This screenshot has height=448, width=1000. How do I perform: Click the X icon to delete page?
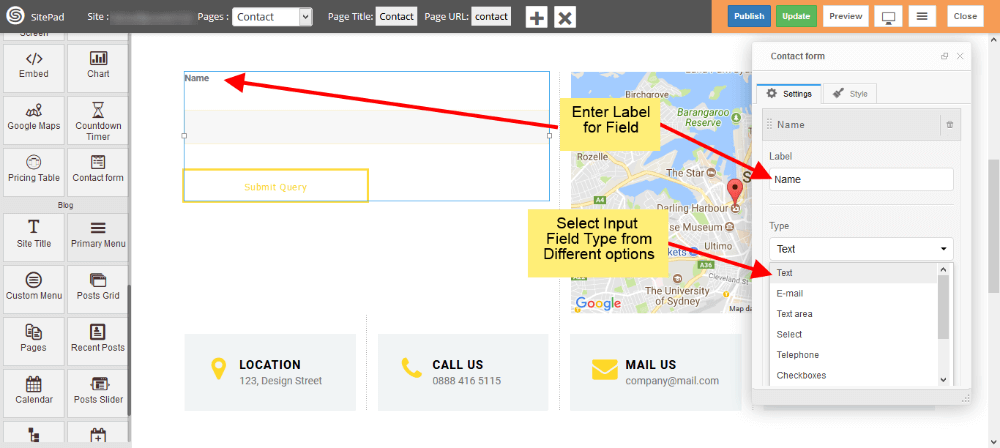point(565,17)
